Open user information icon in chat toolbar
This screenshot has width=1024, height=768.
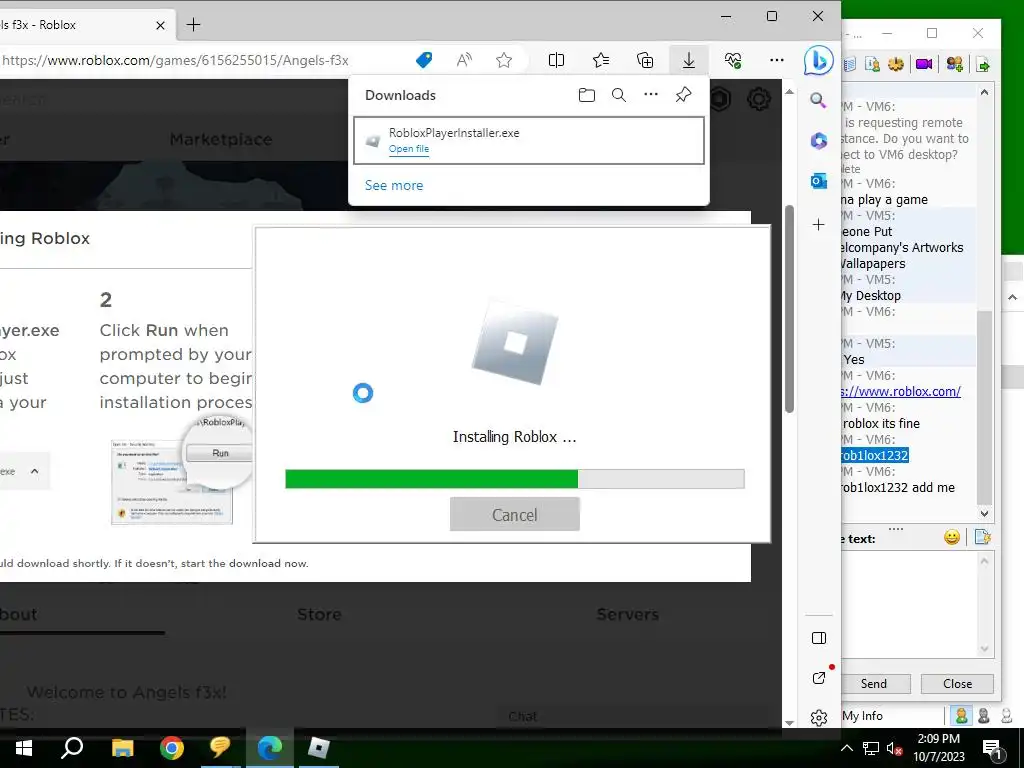(x=872, y=64)
